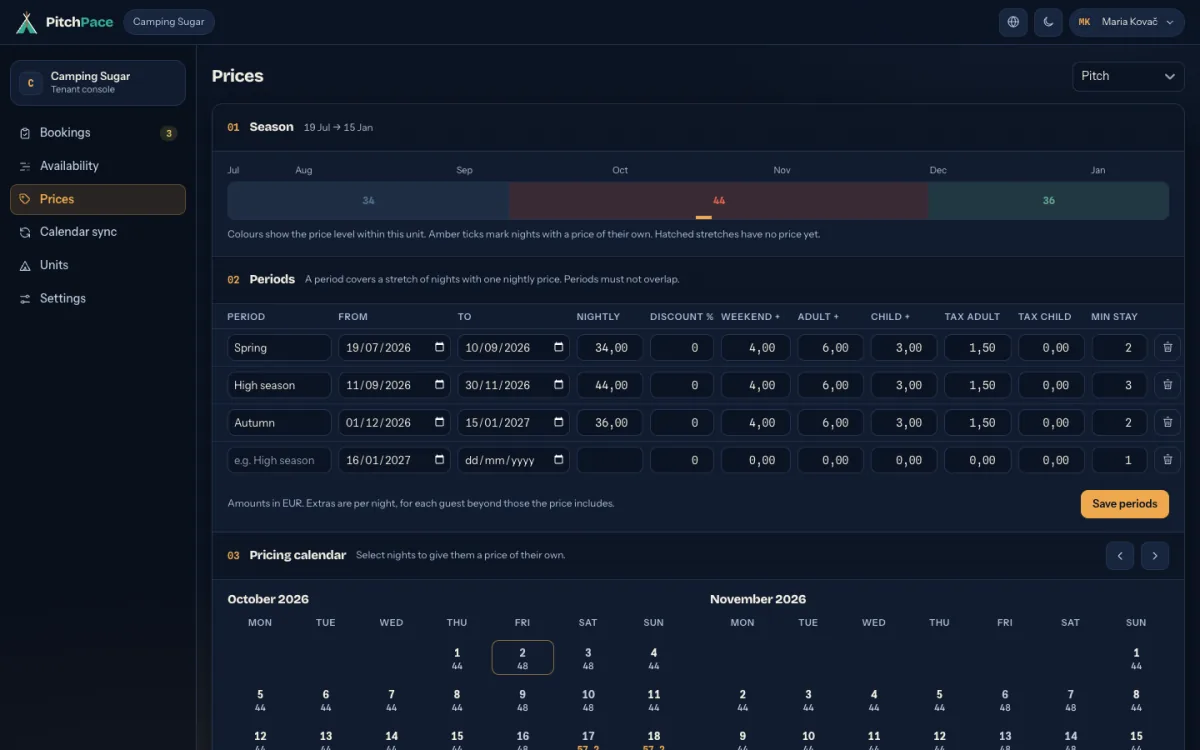This screenshot has width=1200, height=750.
Task: Delete the High season period row
Action: pos(1167,385)
